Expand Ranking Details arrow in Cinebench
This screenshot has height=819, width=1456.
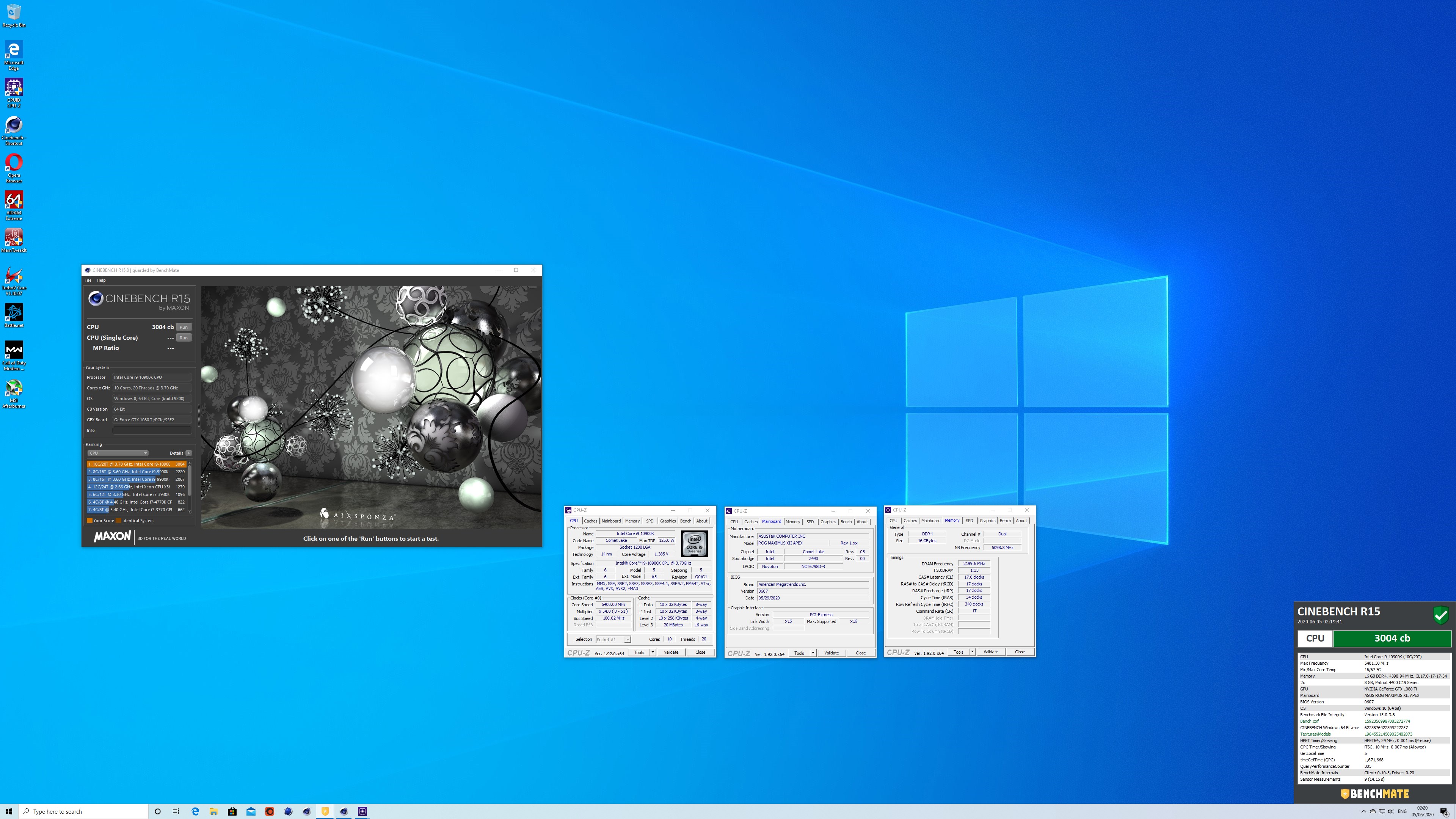tap(188, 453)
